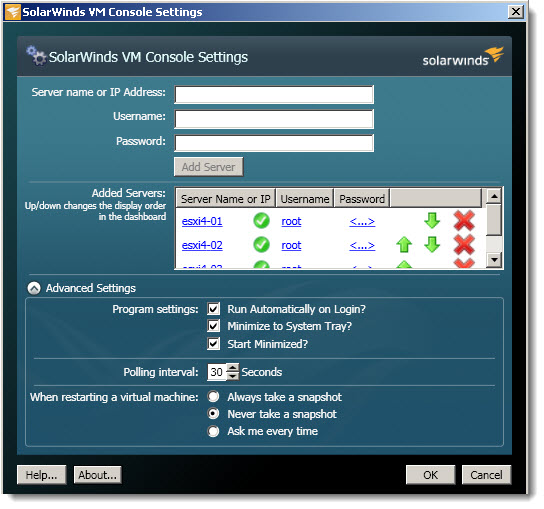Image resolution: width=544 pixels, height=509 pixels.
Task: Click green status check for esxi4-01
Action: (261, 221)
